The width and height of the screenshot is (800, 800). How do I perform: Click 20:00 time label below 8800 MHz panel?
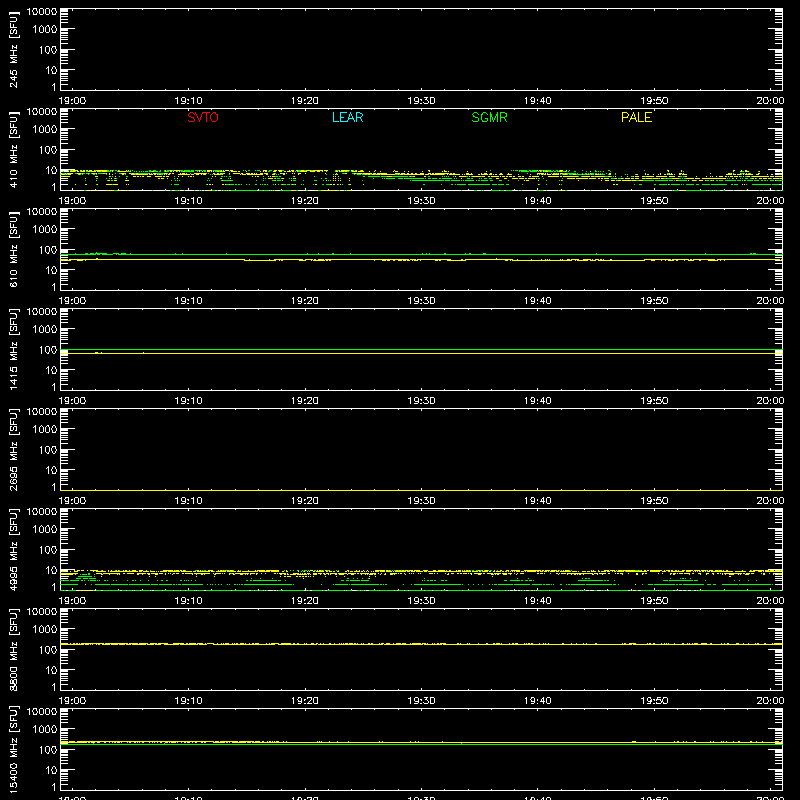(x=770, y=701)
